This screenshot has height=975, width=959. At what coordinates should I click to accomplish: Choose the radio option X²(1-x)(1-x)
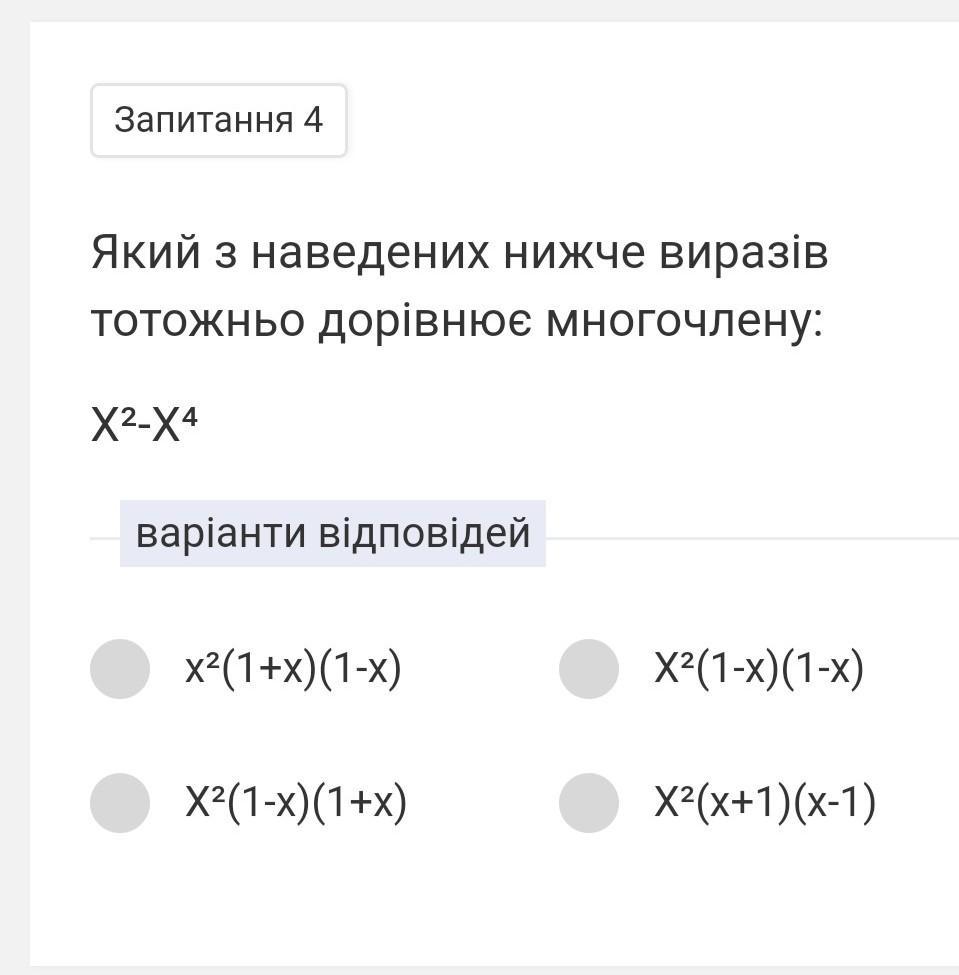click(x=589, y=669)
